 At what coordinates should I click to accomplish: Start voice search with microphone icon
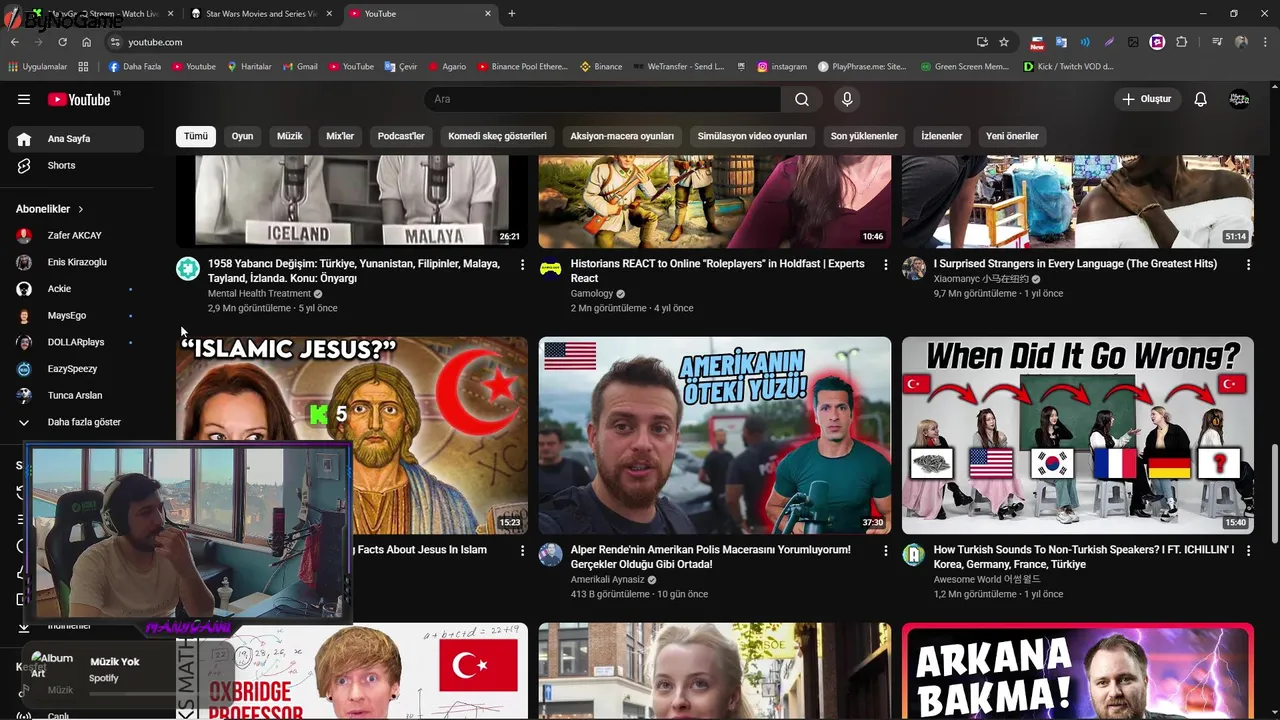[x=847, y=99]
